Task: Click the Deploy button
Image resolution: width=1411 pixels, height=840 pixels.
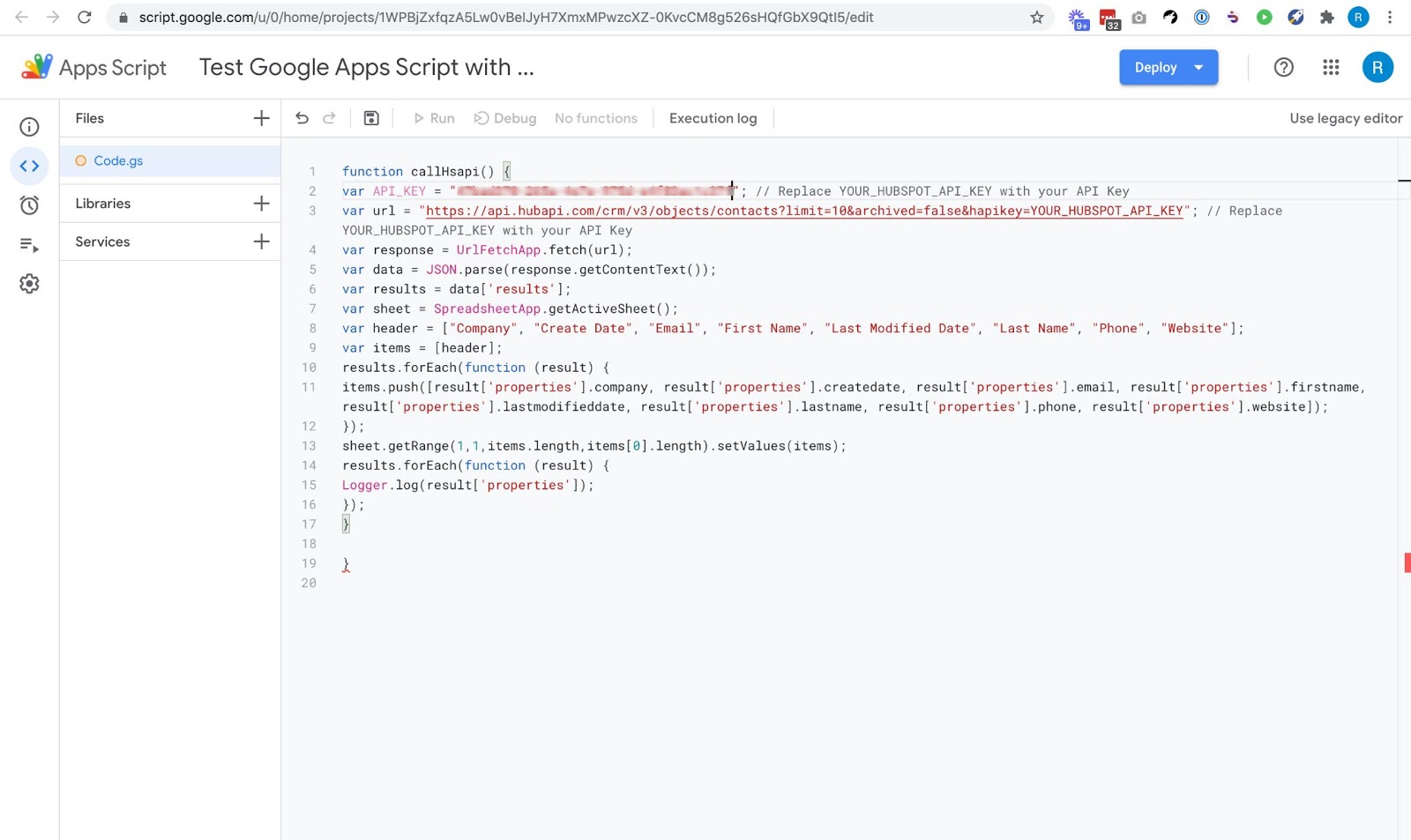Action: [1155, 68]
